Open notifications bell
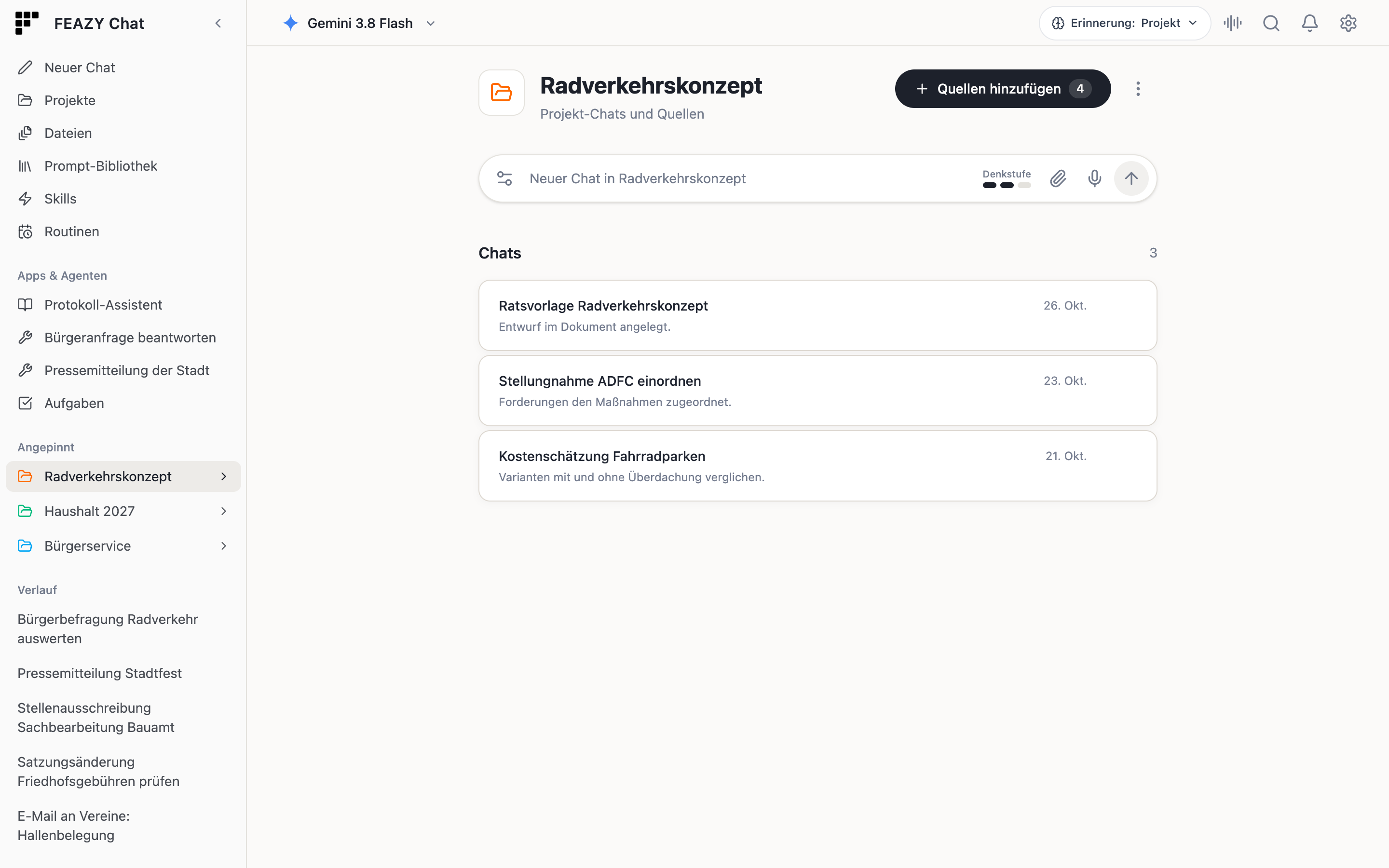 (x=1309, y=23)
